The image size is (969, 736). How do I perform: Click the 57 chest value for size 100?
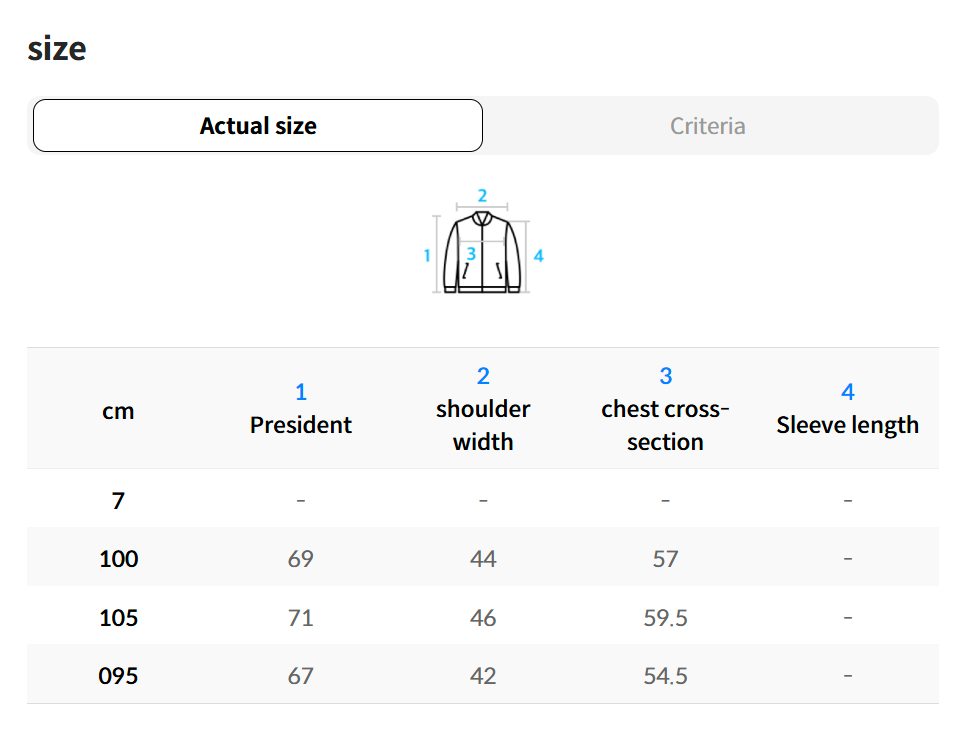665,558
